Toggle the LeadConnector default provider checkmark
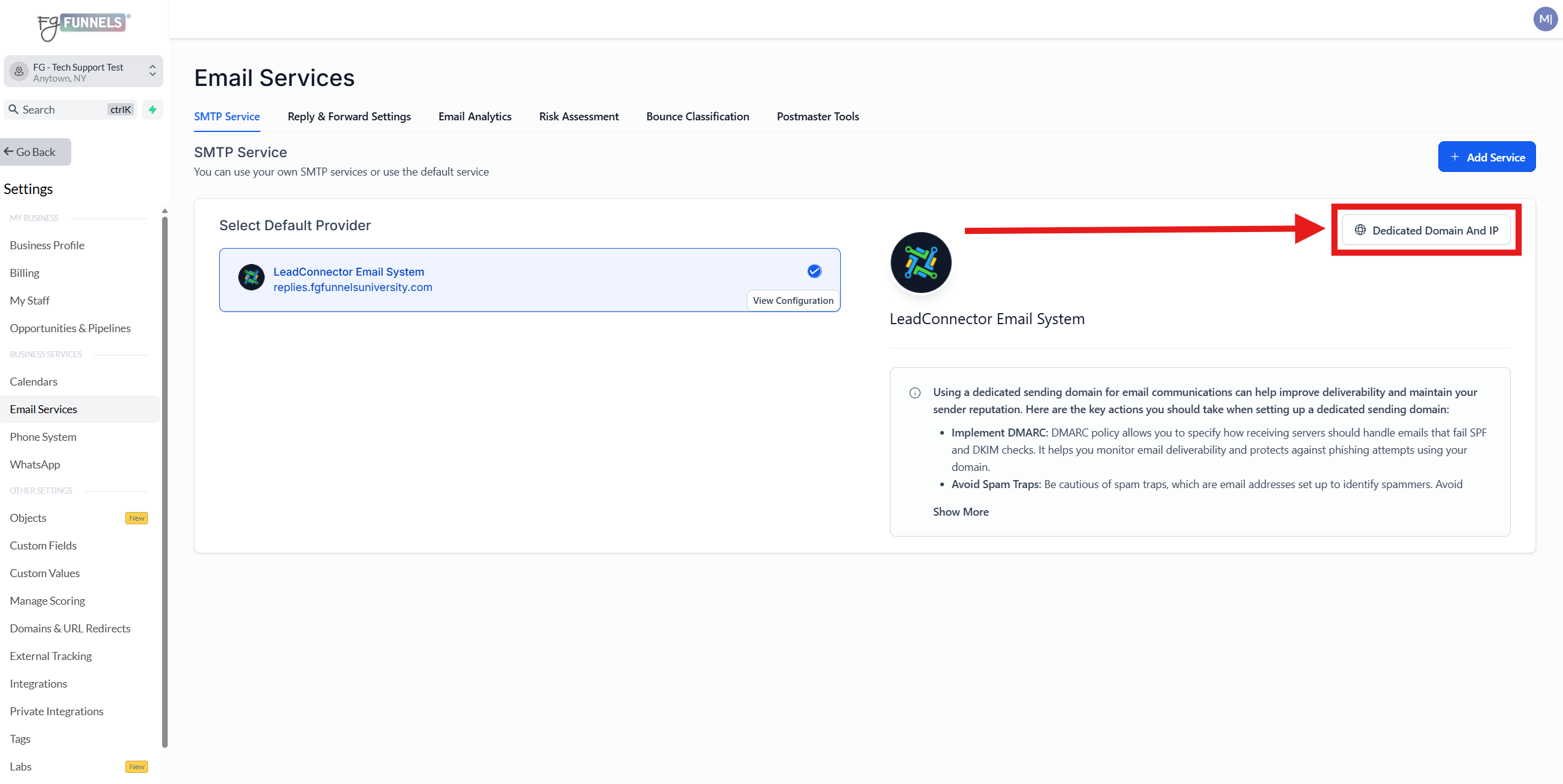 tap(814, 271)
